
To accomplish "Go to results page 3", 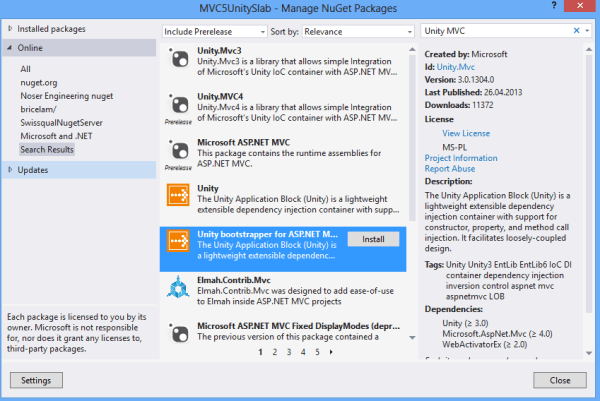I will [x=289, y=352].
